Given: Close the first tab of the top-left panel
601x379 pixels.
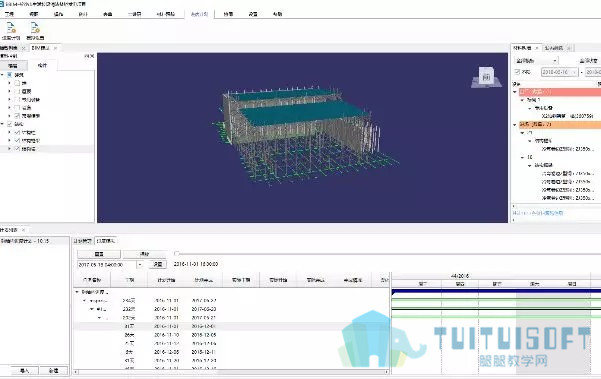Looking at the screenshot, I should 24,48.
